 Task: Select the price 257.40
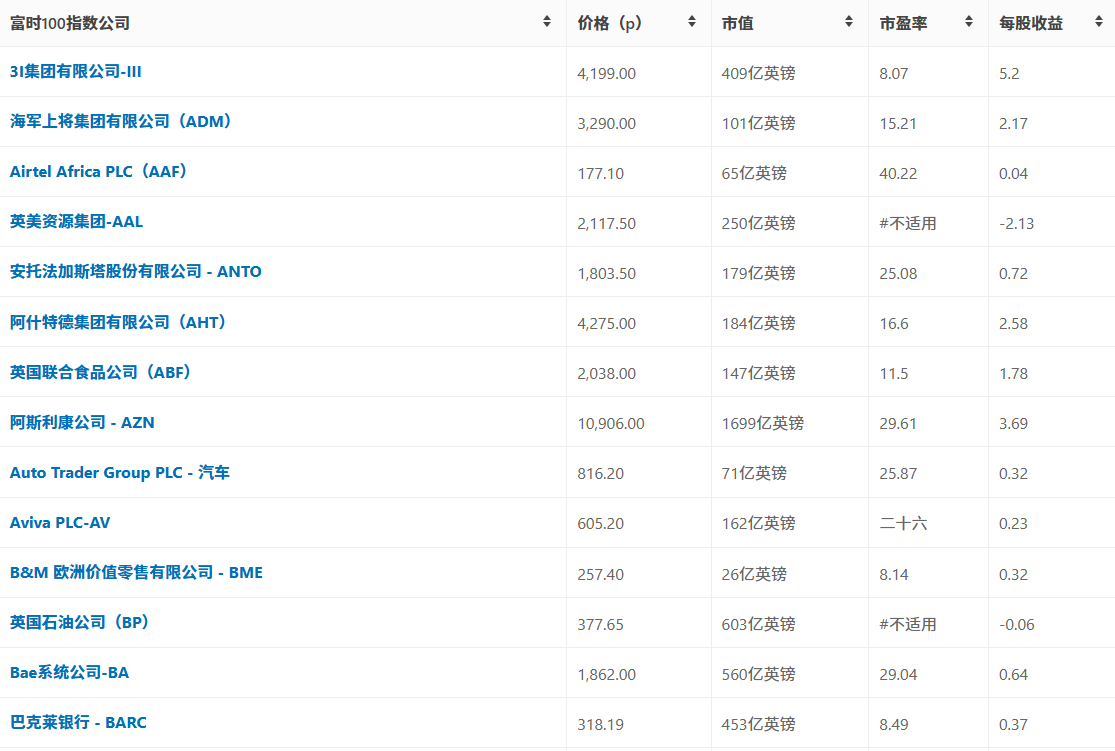[x=601, y=574]
